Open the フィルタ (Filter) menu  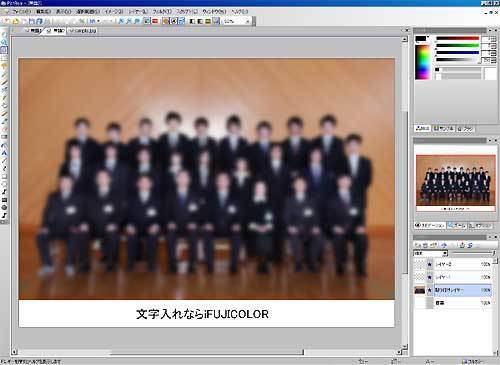[x=162, y=12]
